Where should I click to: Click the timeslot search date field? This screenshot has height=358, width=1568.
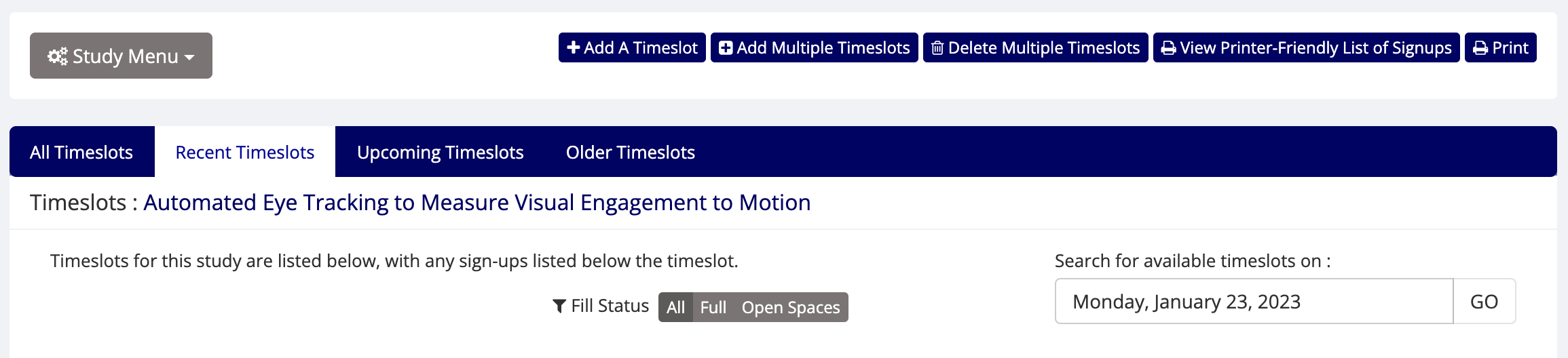click(x=1253, y=302)
